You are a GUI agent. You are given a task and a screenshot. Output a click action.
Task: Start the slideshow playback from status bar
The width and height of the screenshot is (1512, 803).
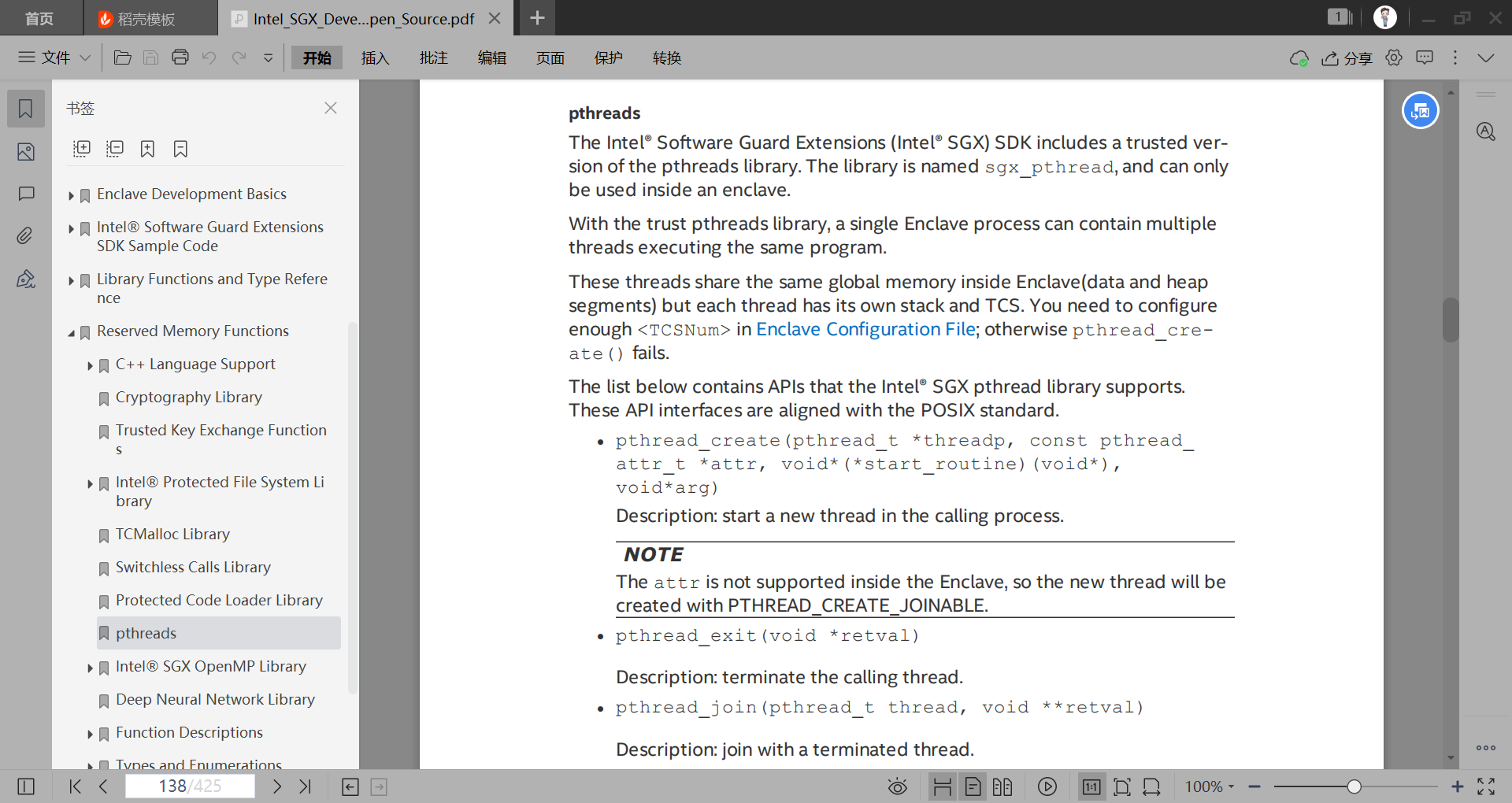tap(1047, 786)
